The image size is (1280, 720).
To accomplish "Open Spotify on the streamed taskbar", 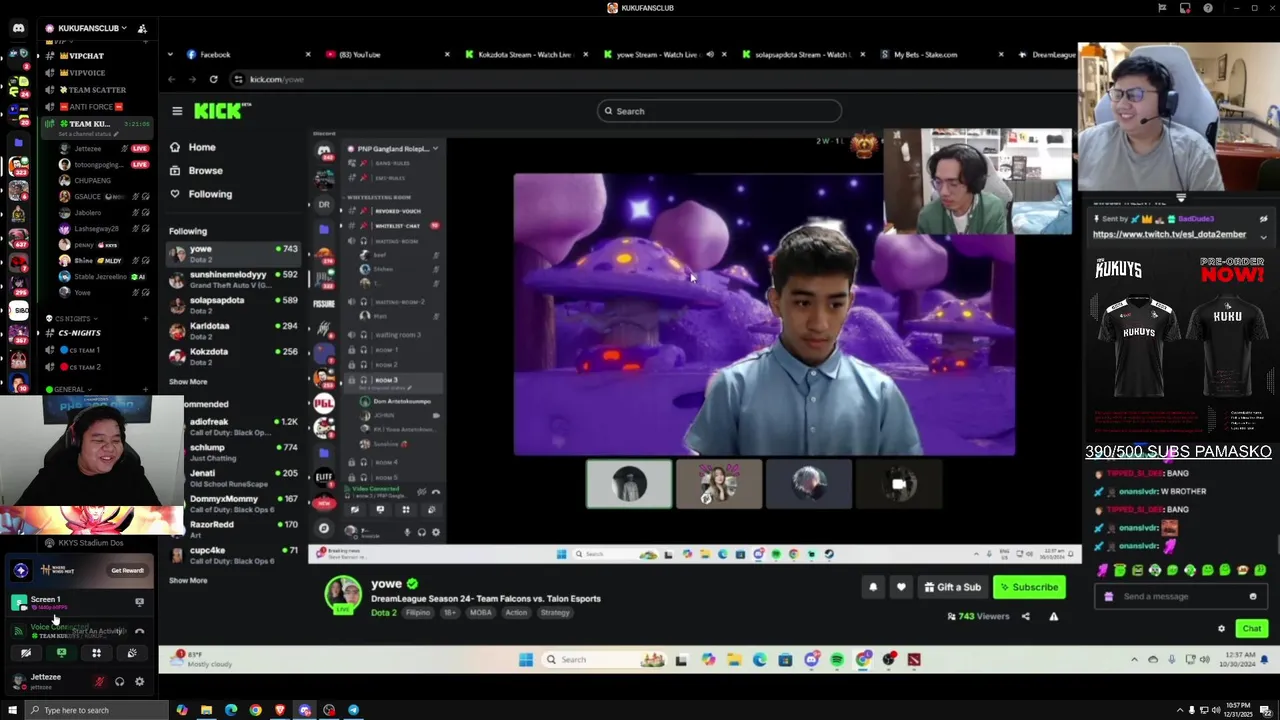I will point(837,660).
